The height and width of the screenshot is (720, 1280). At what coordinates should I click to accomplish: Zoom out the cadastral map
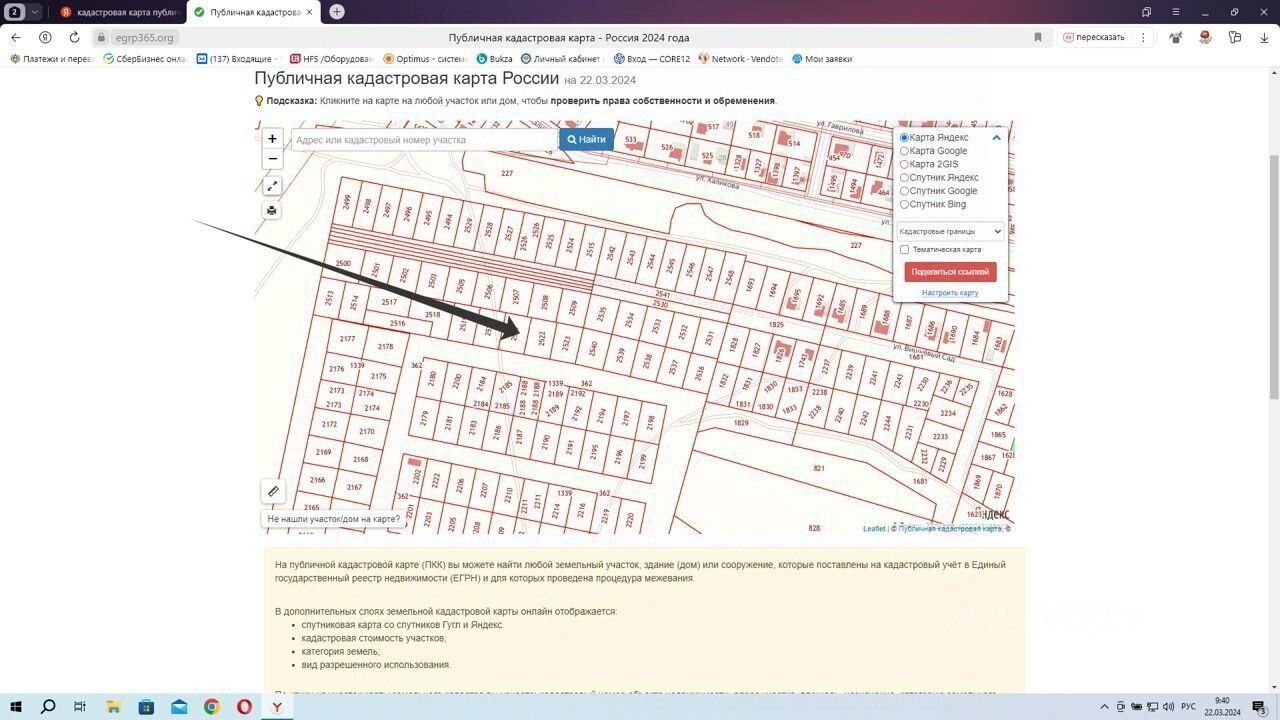[272, 159]
